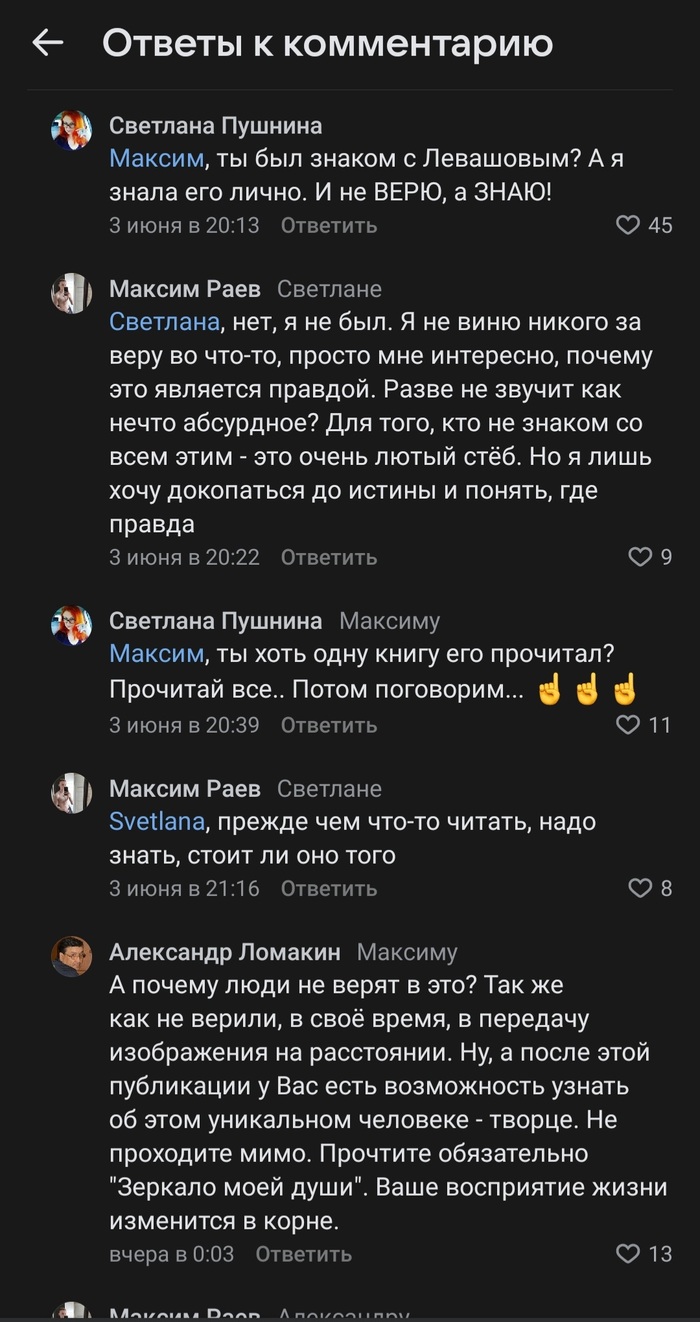
Task: Like the comment with 11 likes
Action: (627, 724)
